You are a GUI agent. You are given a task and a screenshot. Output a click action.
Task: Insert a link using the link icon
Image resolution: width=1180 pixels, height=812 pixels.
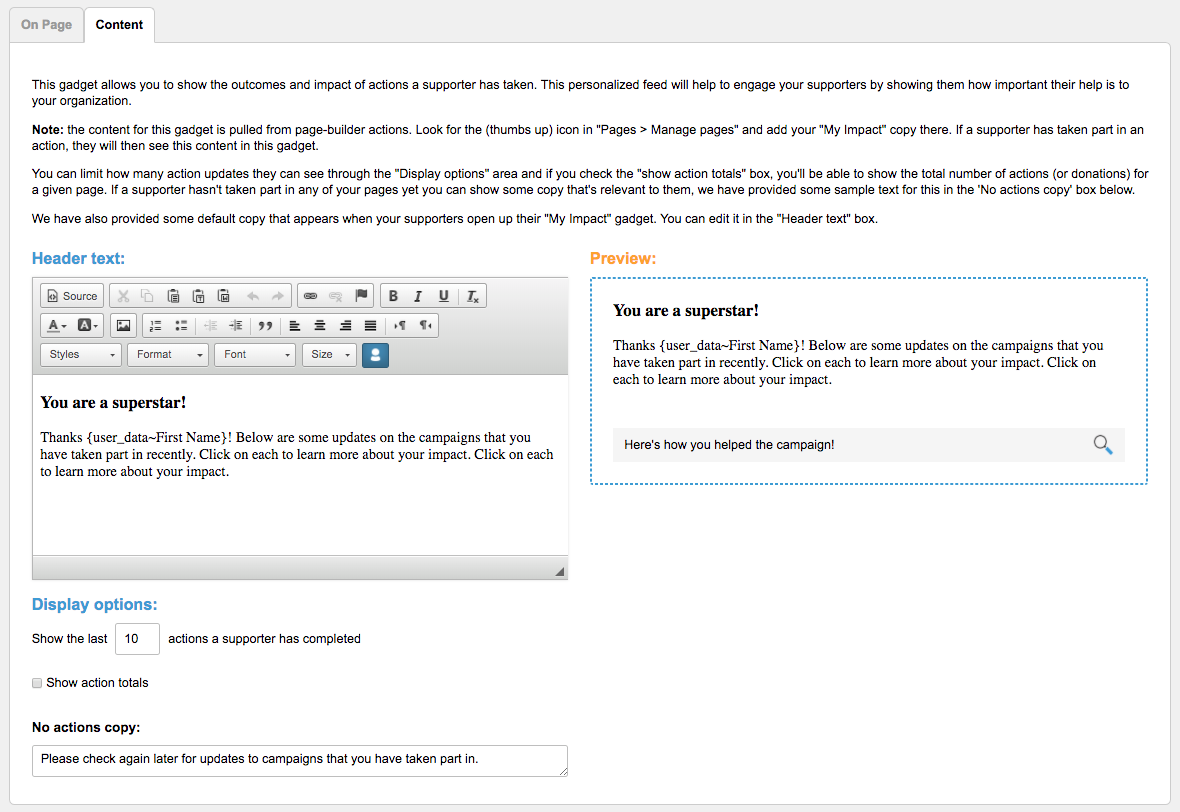pos(310,296)
